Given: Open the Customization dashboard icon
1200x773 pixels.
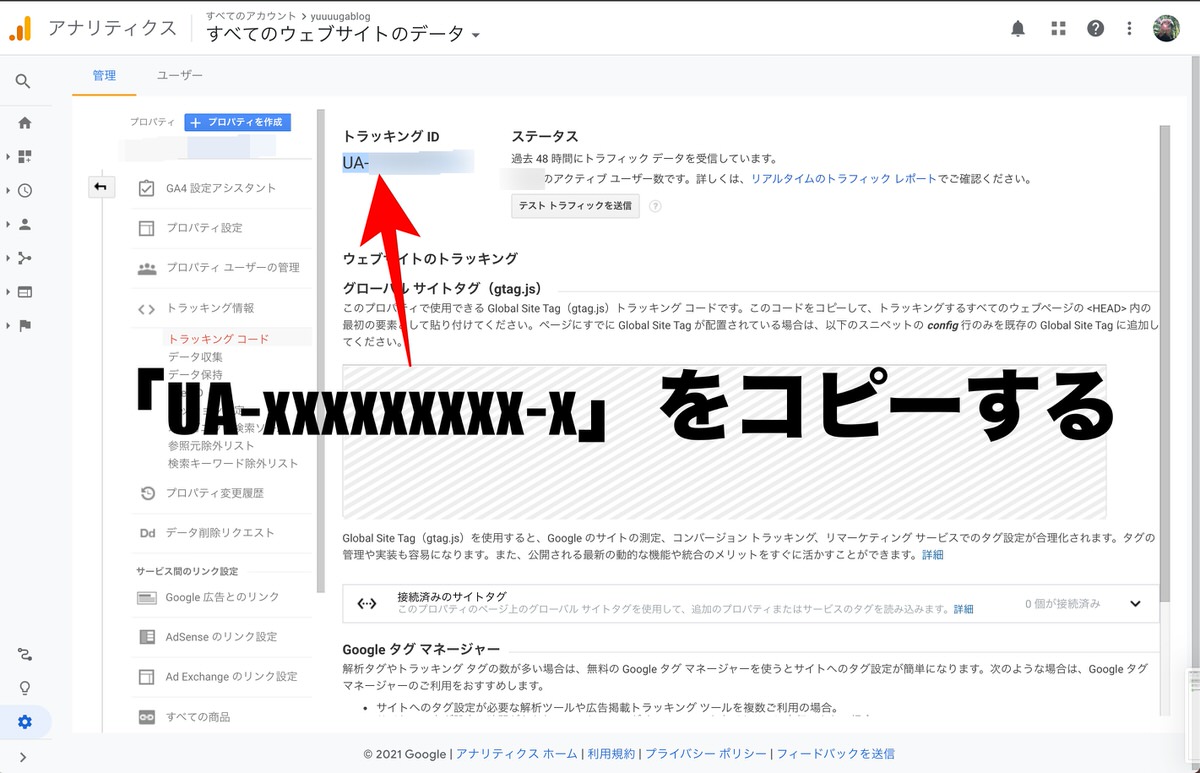Looking at the screenshot, I should coord(25,157).
